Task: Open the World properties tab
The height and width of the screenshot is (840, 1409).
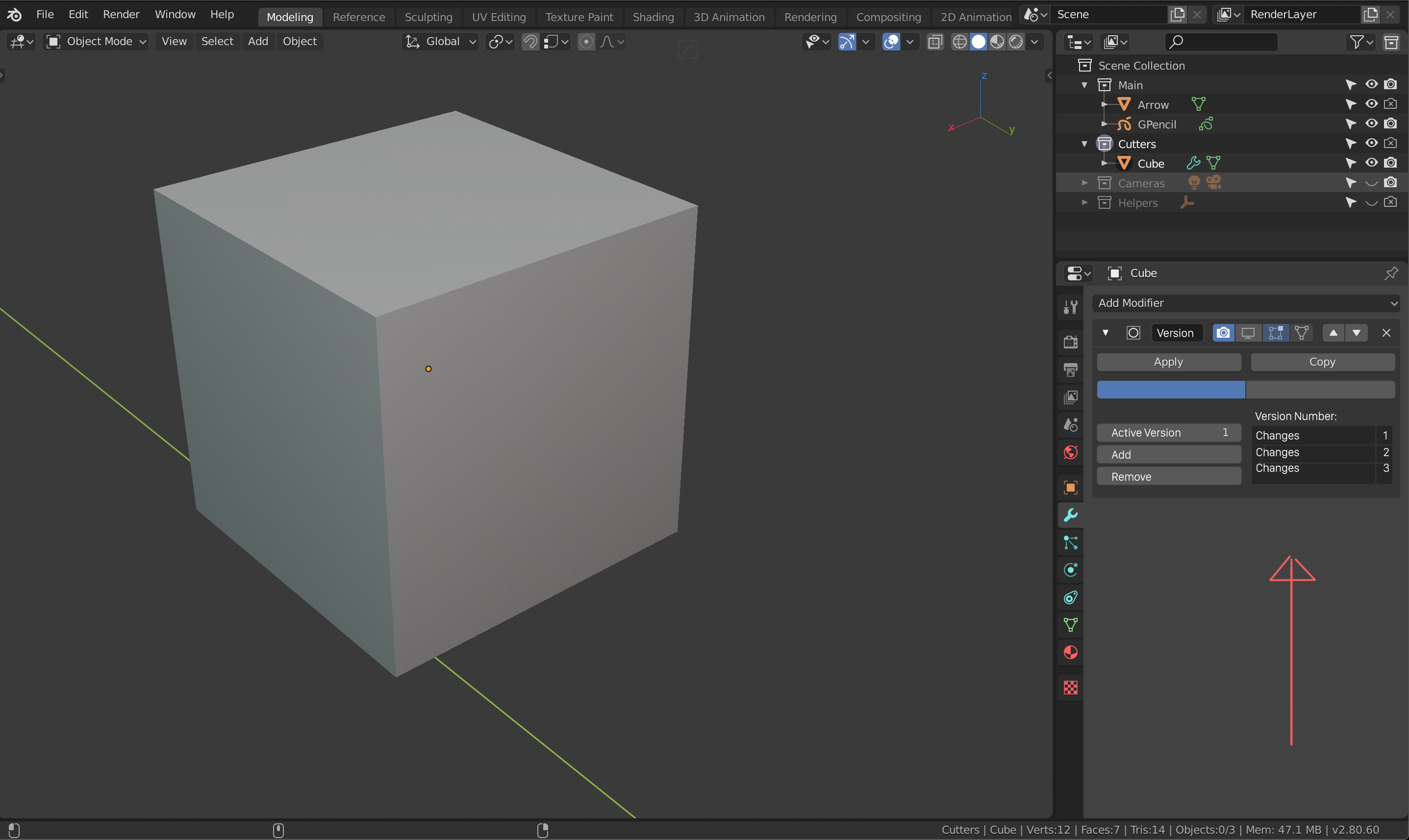Action: [x=1070, y=452]
